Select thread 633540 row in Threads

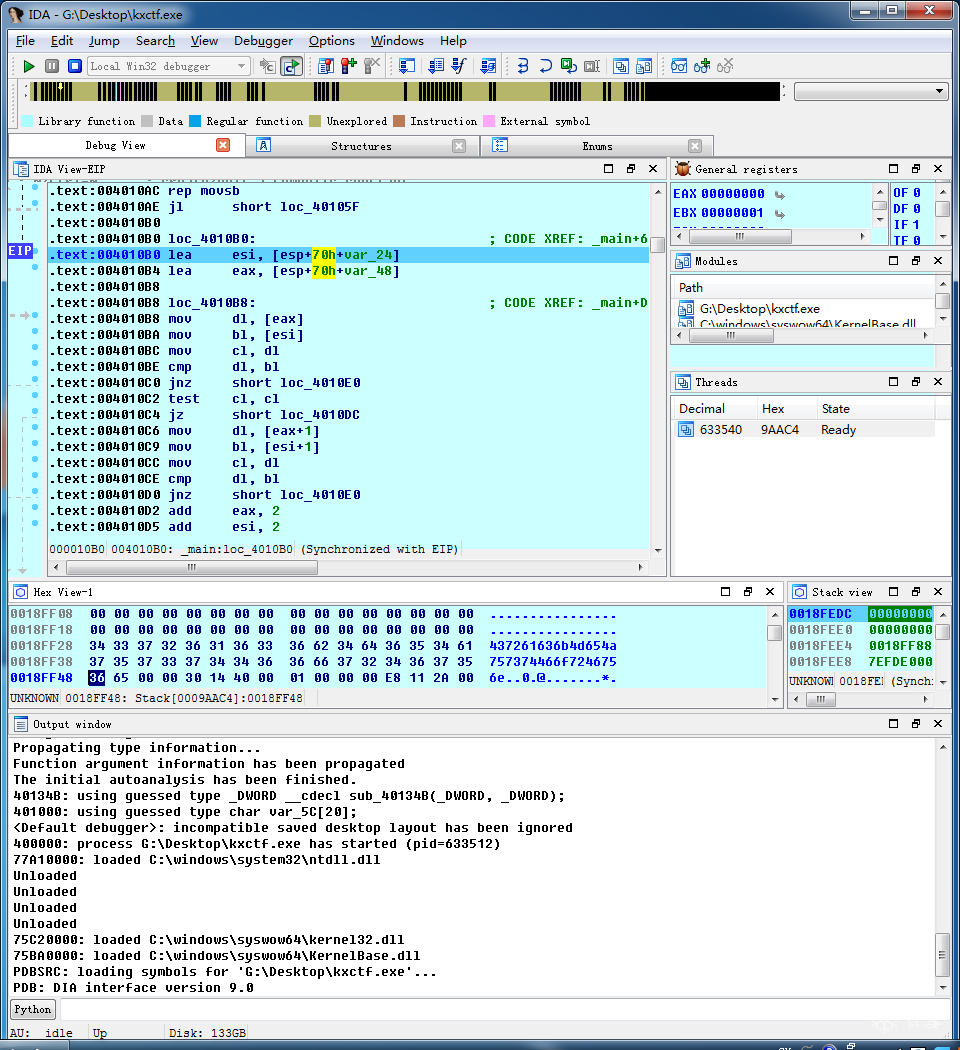pyautogui.click(x=805, y=429)
